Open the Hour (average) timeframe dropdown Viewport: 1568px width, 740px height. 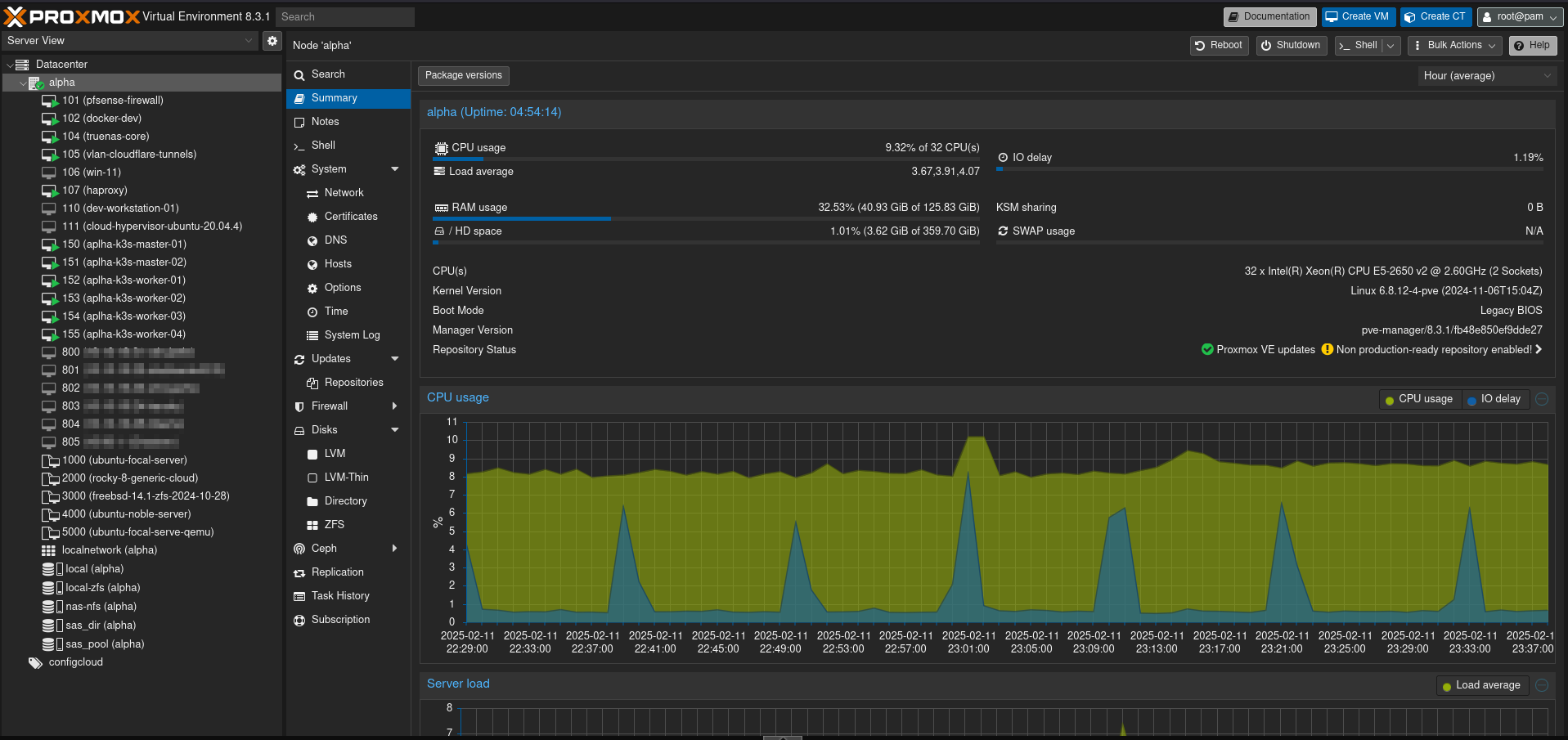click(x=1486, y=76)
